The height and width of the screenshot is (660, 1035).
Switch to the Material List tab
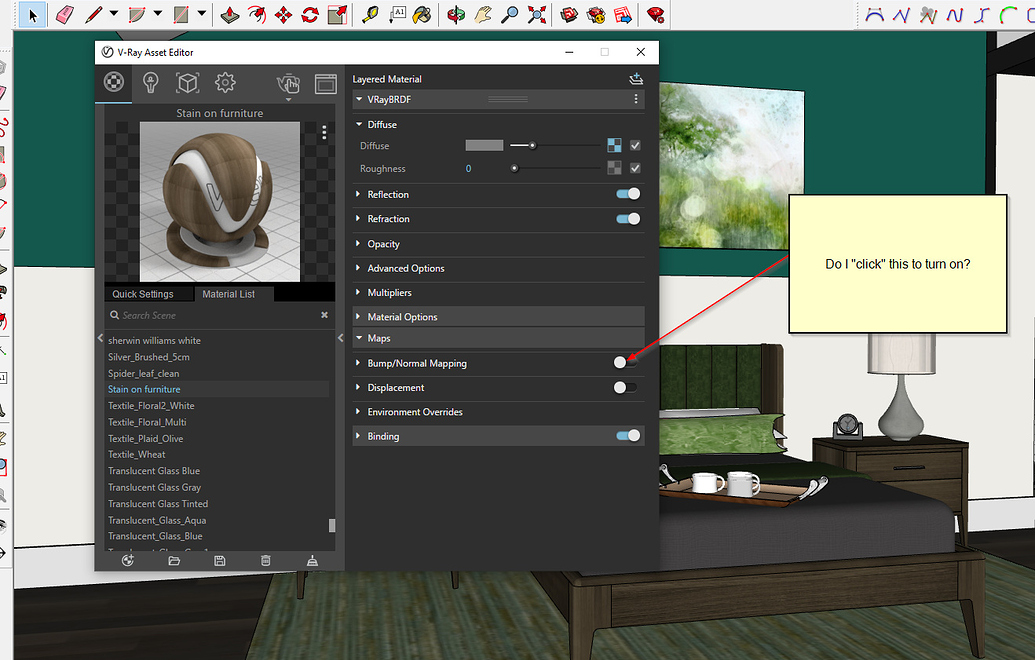pyautogui.click(x=230, y=294)
